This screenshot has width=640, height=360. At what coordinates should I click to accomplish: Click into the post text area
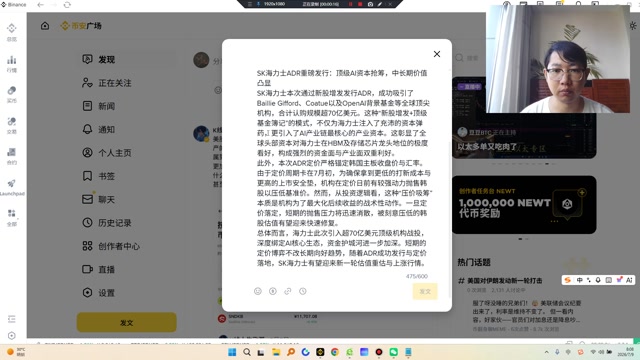click(342, 168)
